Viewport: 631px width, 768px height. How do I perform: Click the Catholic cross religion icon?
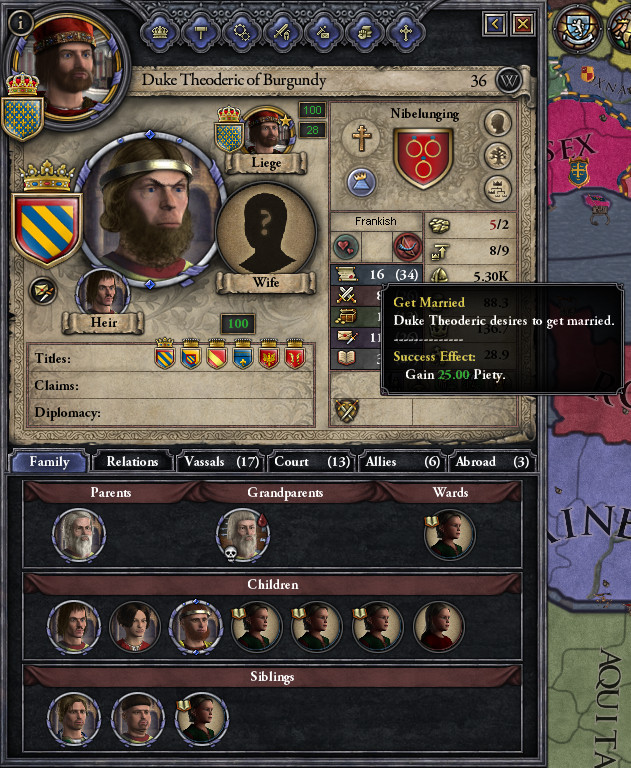coord(362,137)
